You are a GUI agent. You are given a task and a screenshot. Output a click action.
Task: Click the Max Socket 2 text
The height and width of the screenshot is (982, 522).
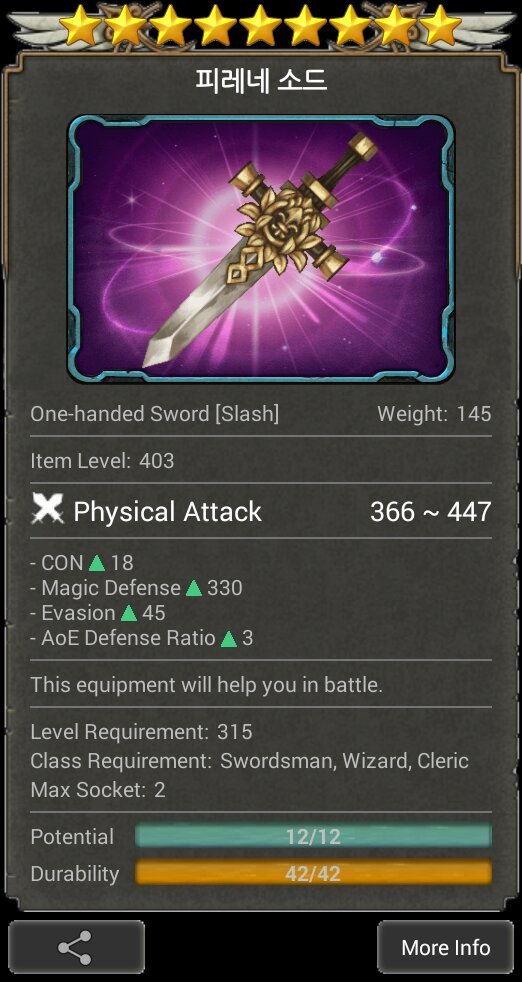98,790
